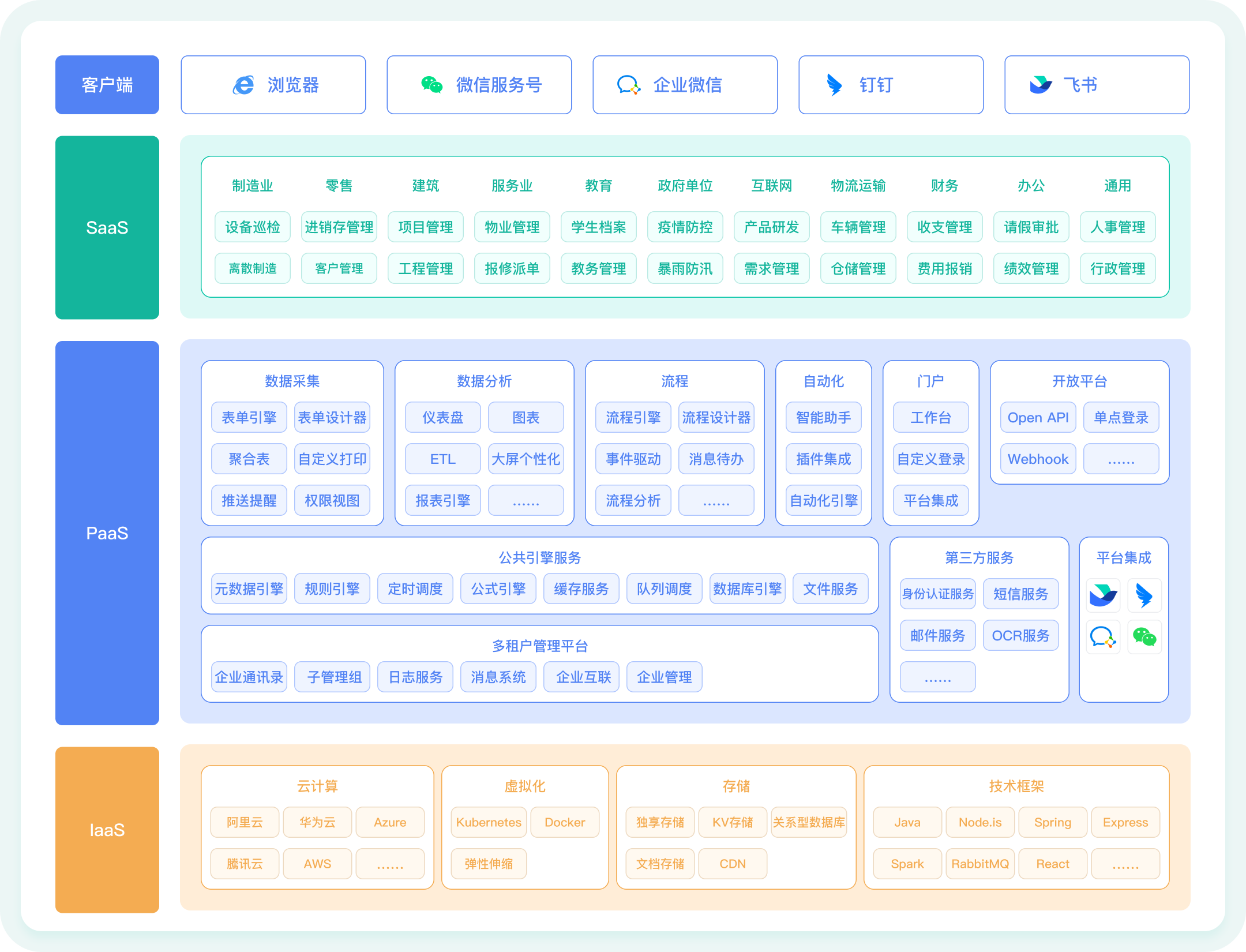Viewport: 1246px width, 952px height.
Task: Click WeChat icon in 平台集成 panel
Action: 1144,636
